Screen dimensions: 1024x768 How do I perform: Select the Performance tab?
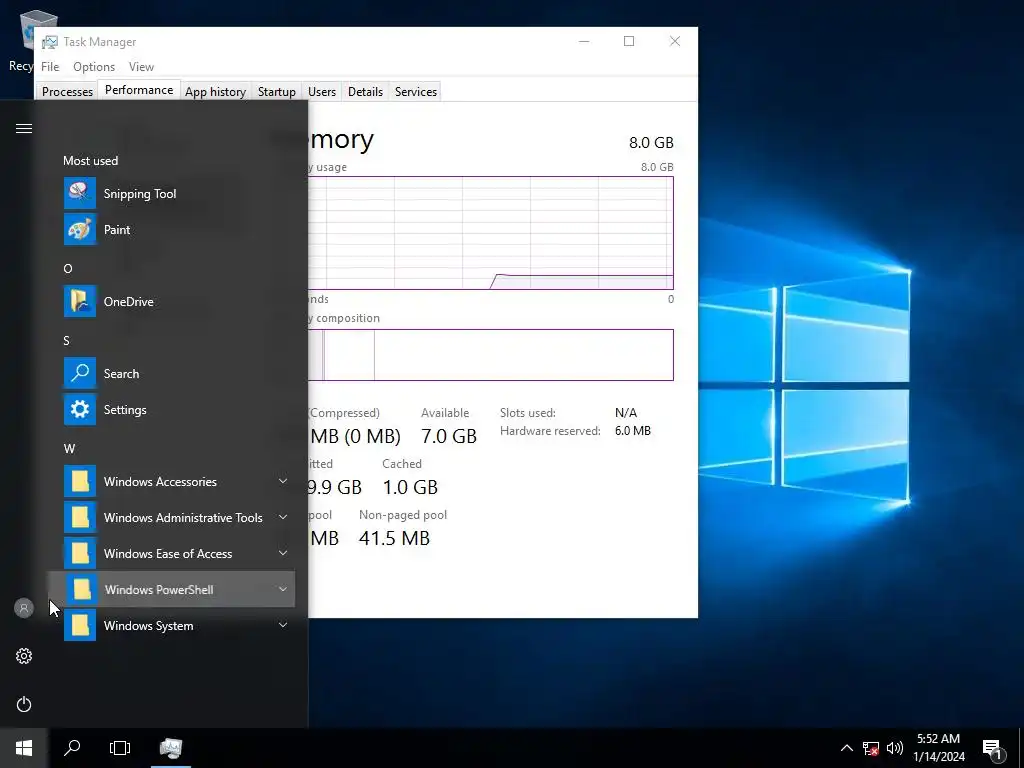click(139, 90)
